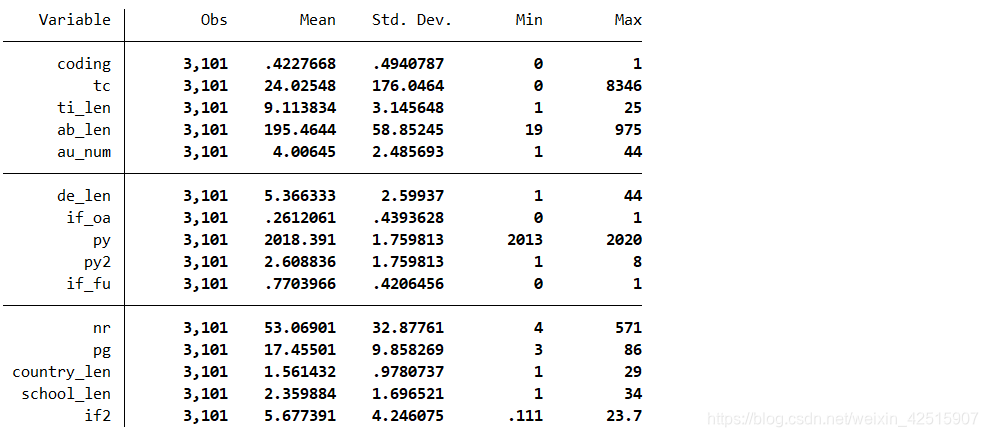Click the std. dev. value 2.485693
This screenshot has width=988, height=437.
(408, 152)
